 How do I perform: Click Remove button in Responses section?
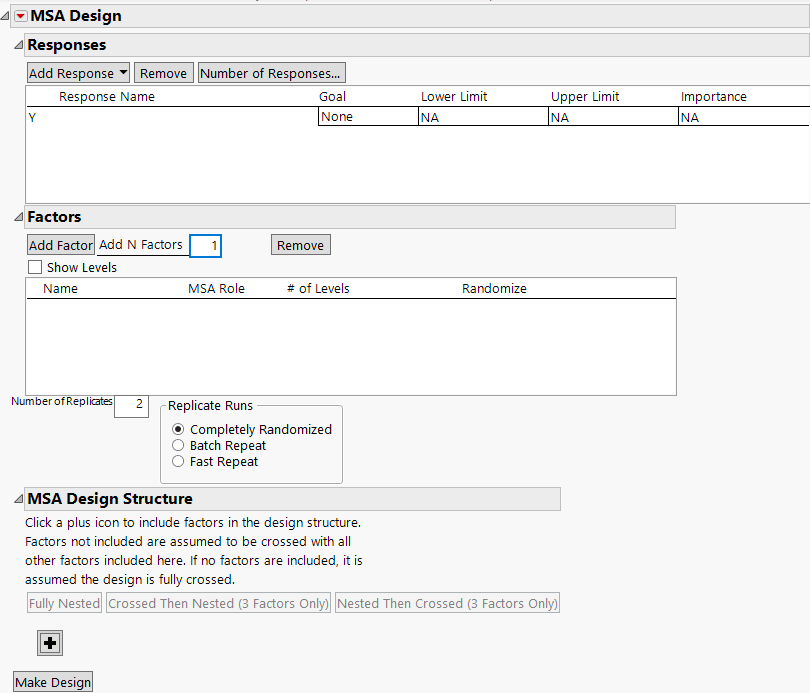pos(163,73)
